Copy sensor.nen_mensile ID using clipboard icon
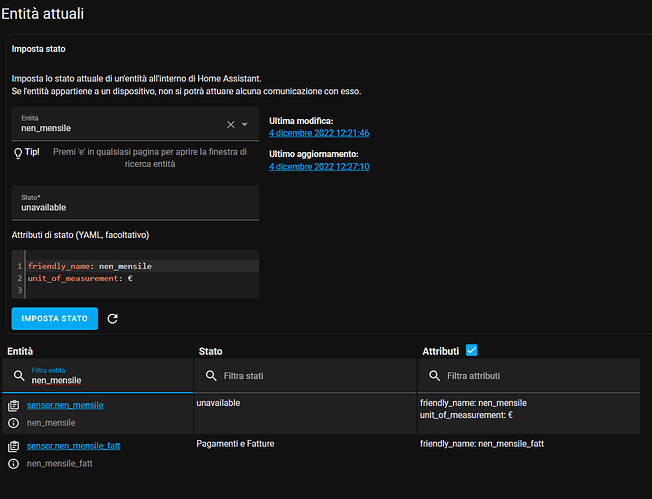Screen dimensions: 652x499 [13, 406]
